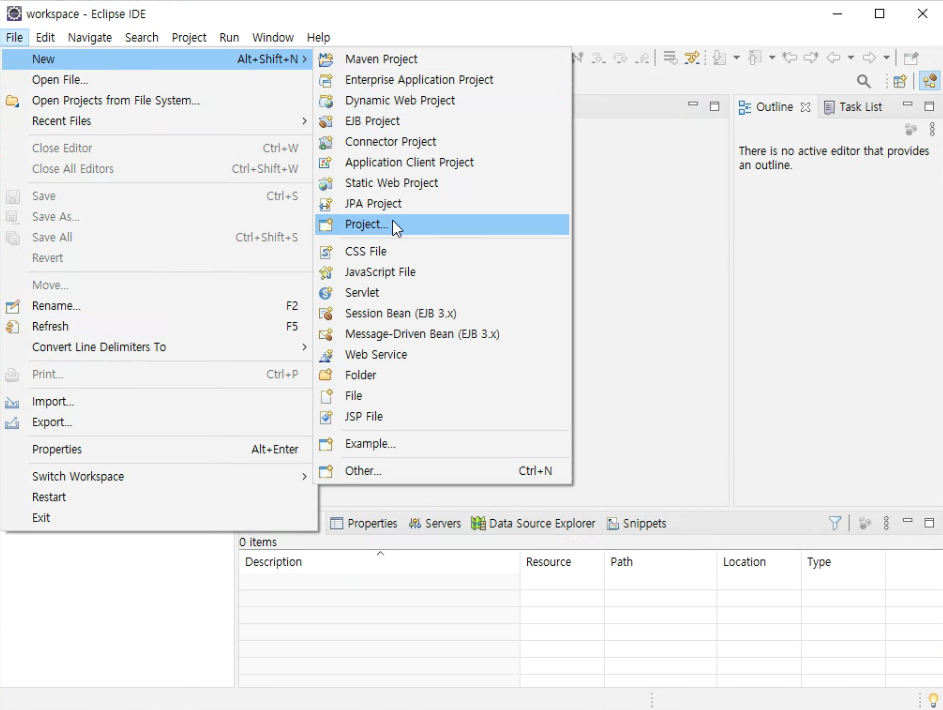
Task: Create a new CSS File
Action: (442, 251)
